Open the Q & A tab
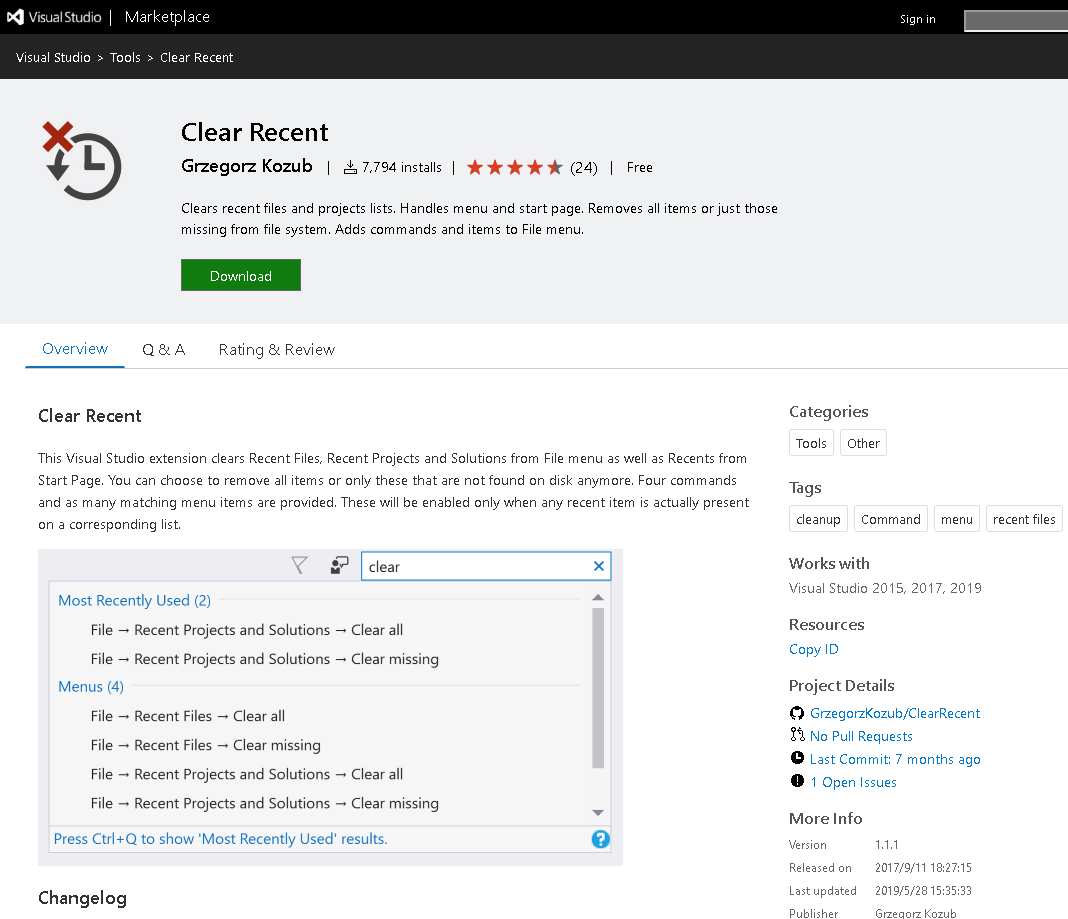 tap(163, 349)
